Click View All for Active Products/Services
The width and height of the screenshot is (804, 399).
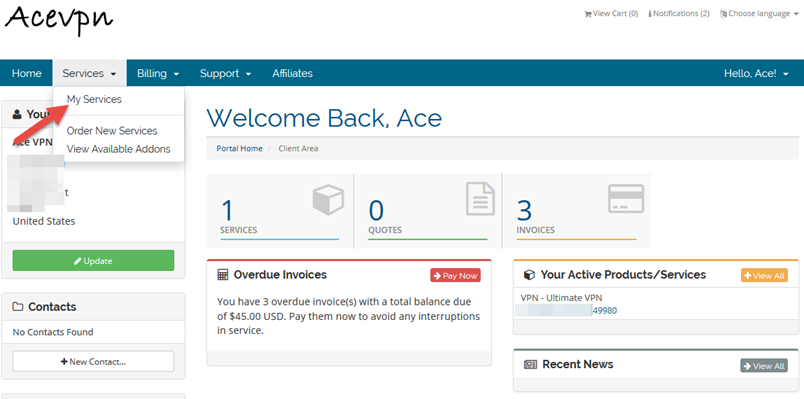pos(764,275)
